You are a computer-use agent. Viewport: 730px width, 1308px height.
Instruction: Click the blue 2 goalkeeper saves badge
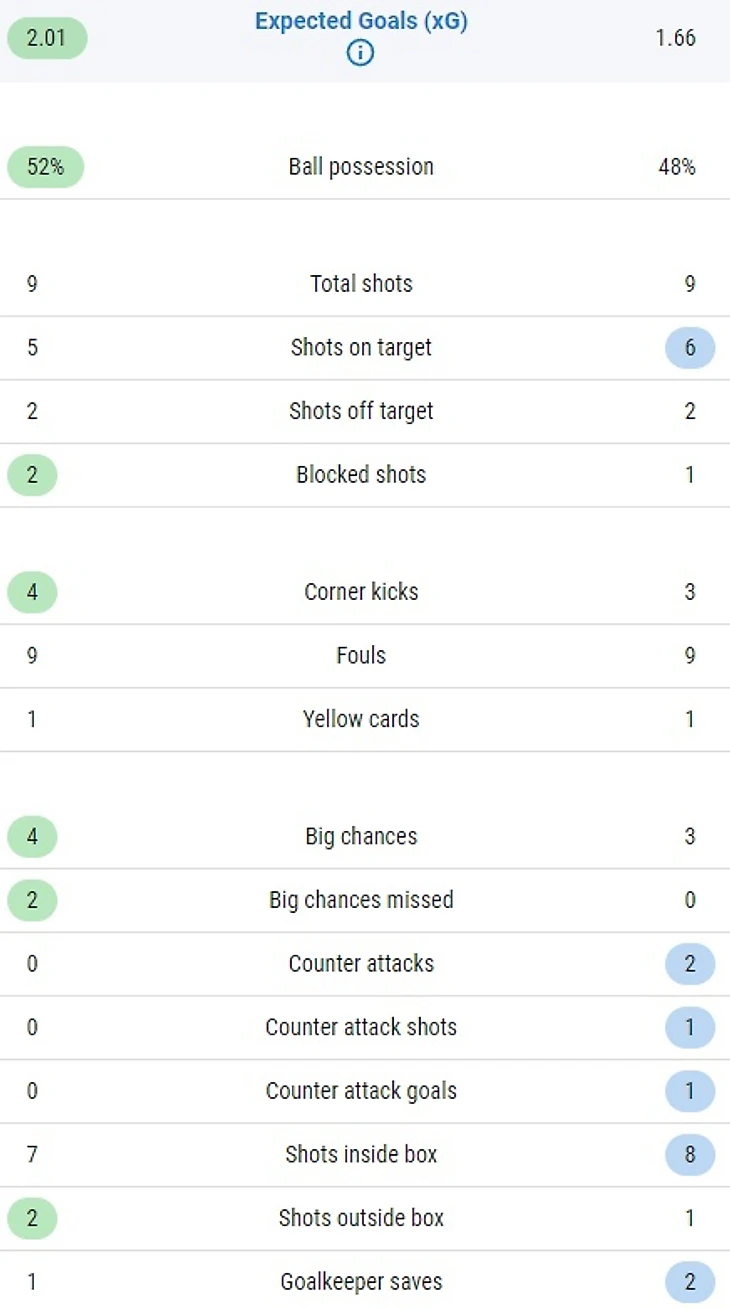[x=690, y=1282]
